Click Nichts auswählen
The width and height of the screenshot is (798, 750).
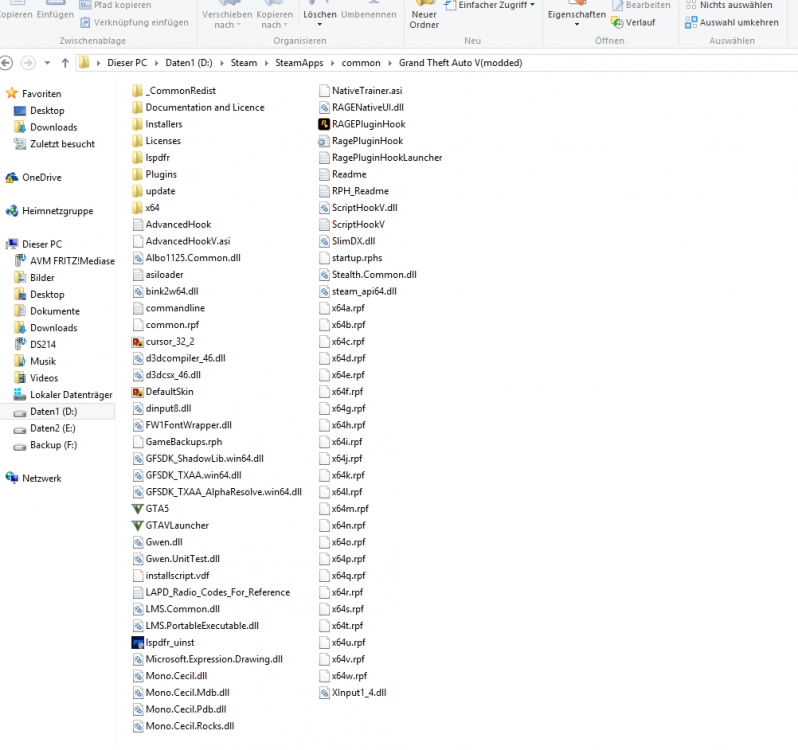729,5
